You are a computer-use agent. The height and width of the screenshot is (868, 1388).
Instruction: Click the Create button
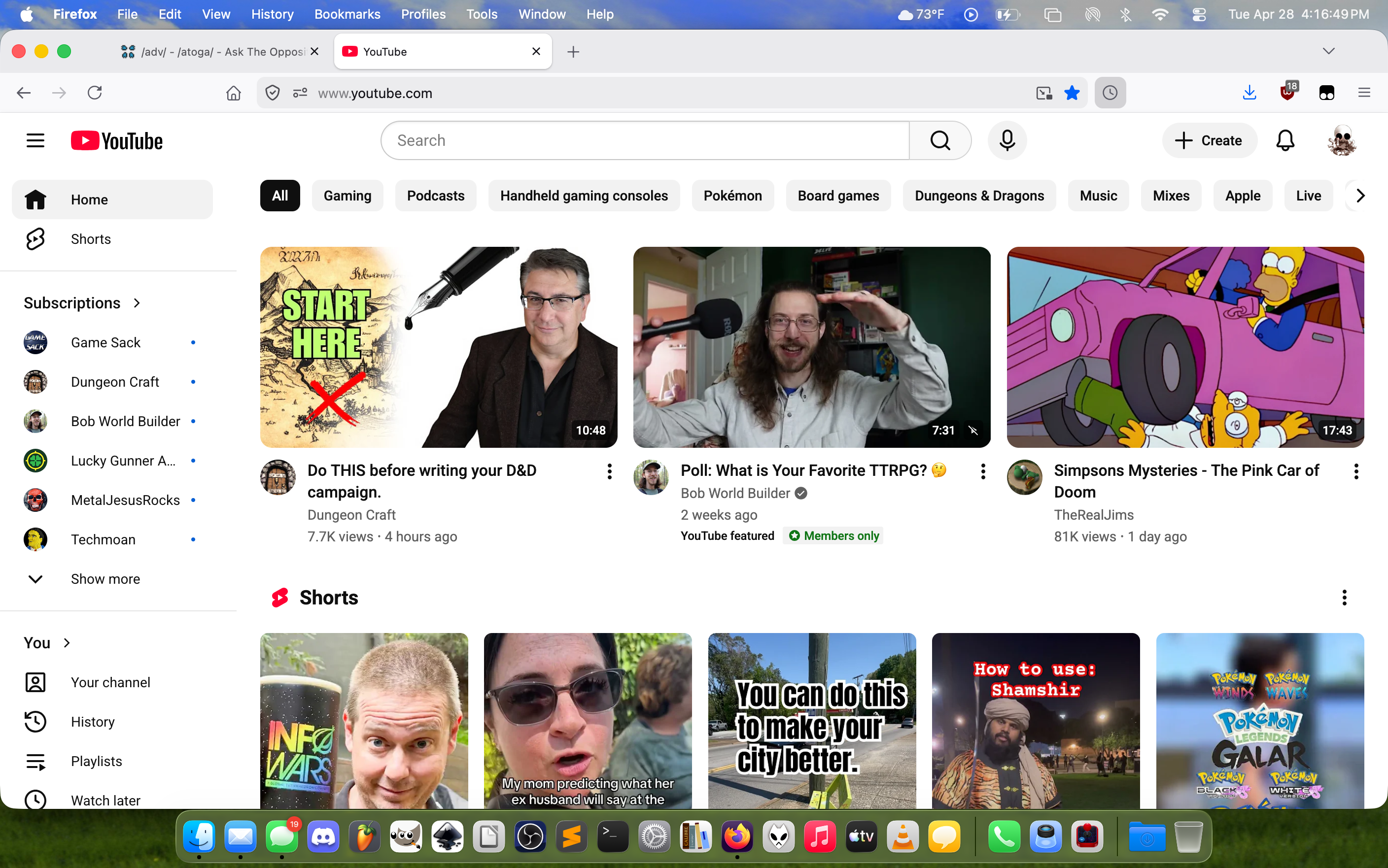(1210, 141)
